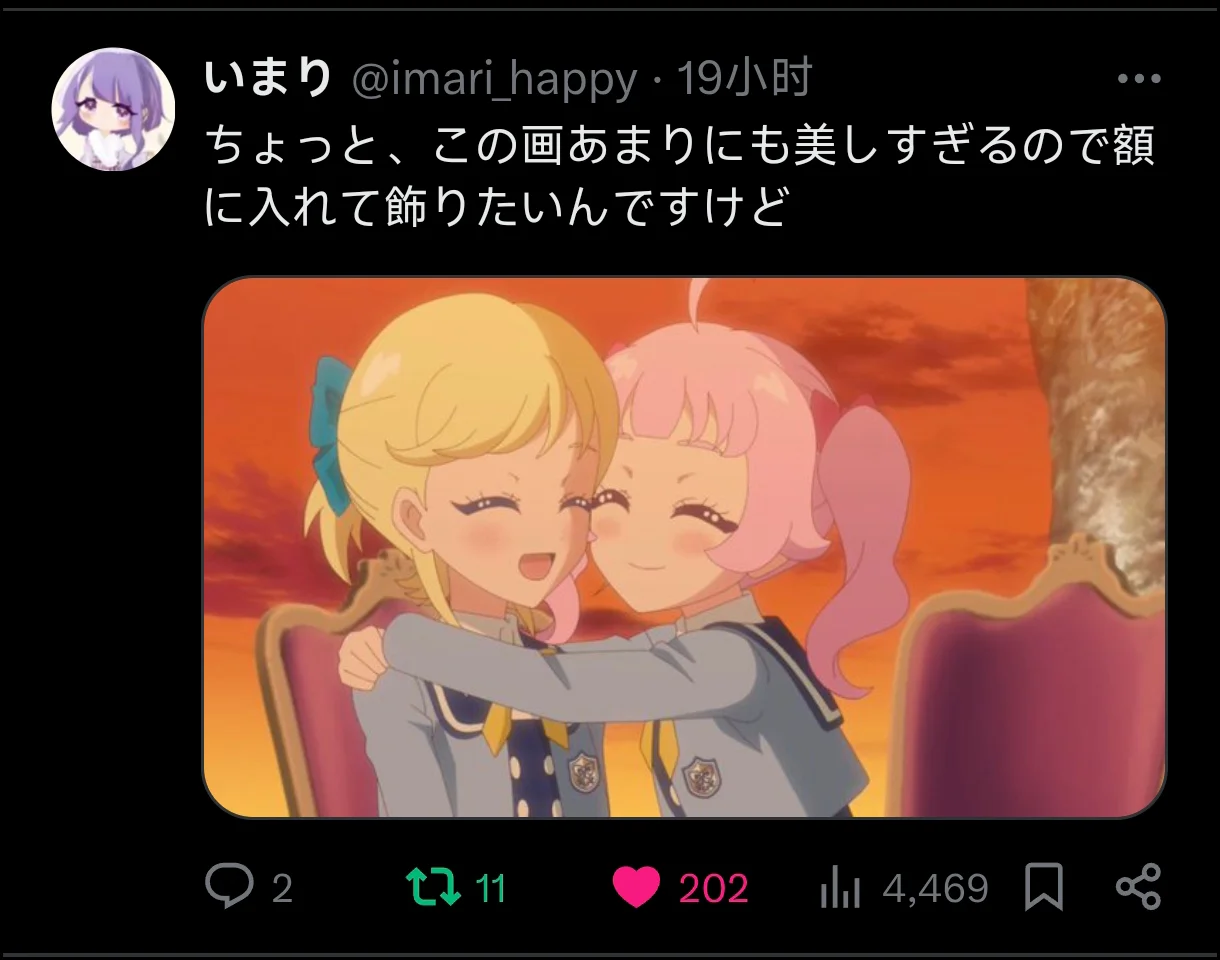The image size is (1220, 960).
Task: Open the three-dot more options menu
Action: tap(1138, 79)
